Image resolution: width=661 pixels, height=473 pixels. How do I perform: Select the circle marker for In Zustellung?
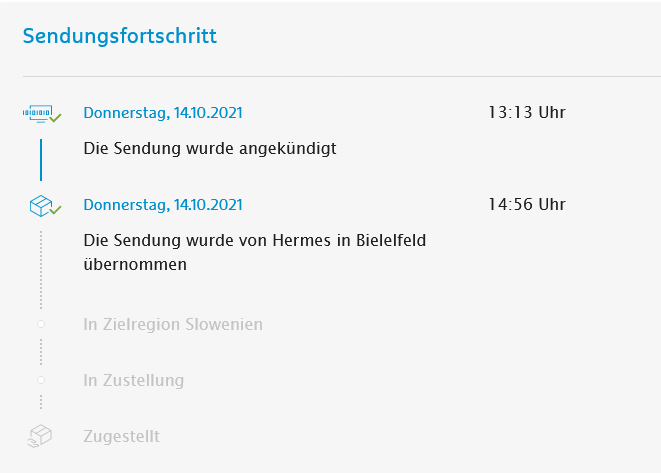(x=41, y=381)
